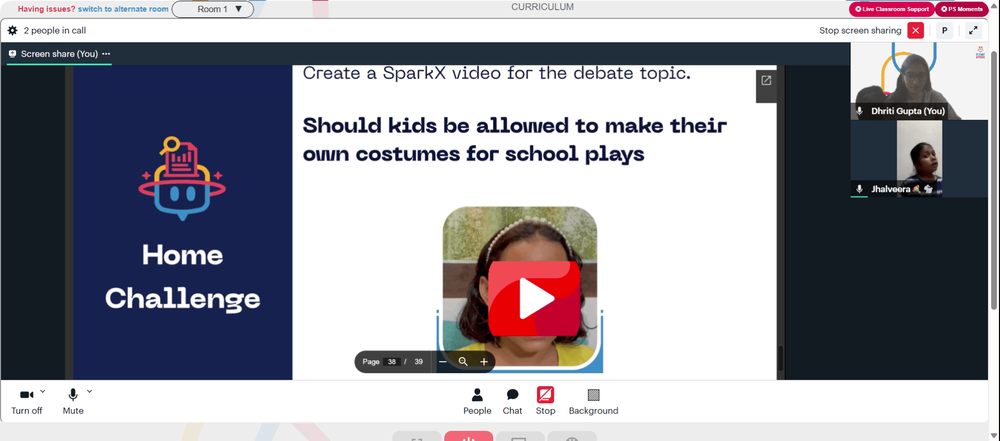Click the CURRICULUM heading

point(542,7)
